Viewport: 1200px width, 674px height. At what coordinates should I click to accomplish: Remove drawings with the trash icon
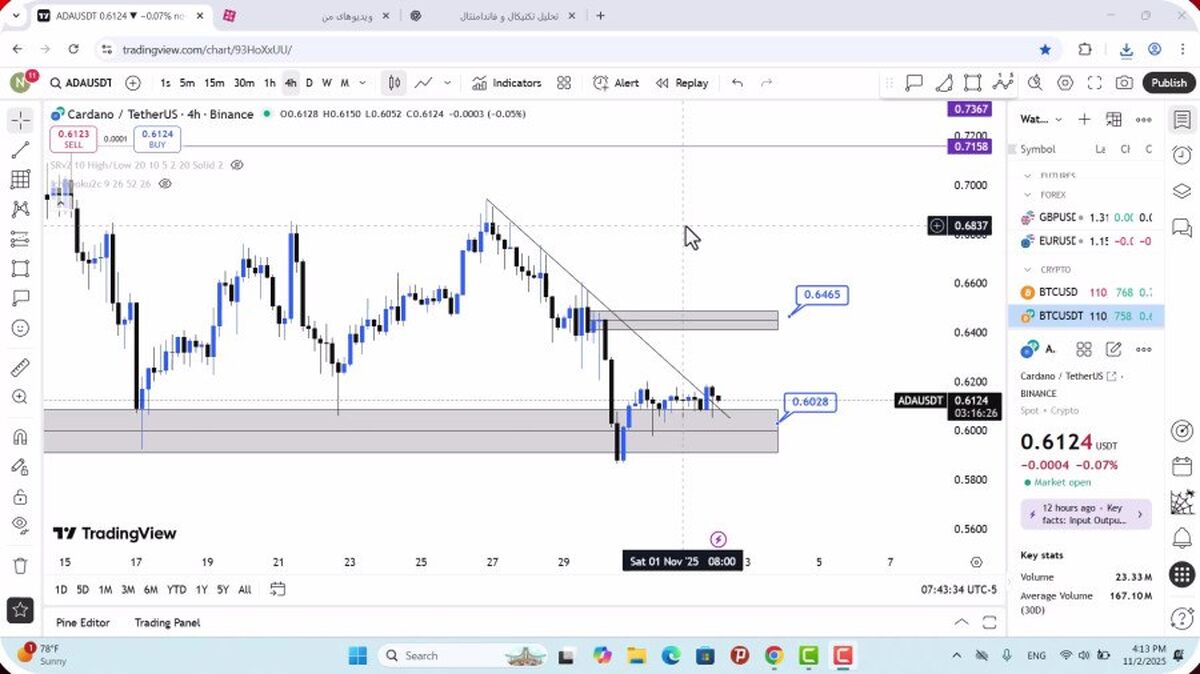(x=20, y=566)
